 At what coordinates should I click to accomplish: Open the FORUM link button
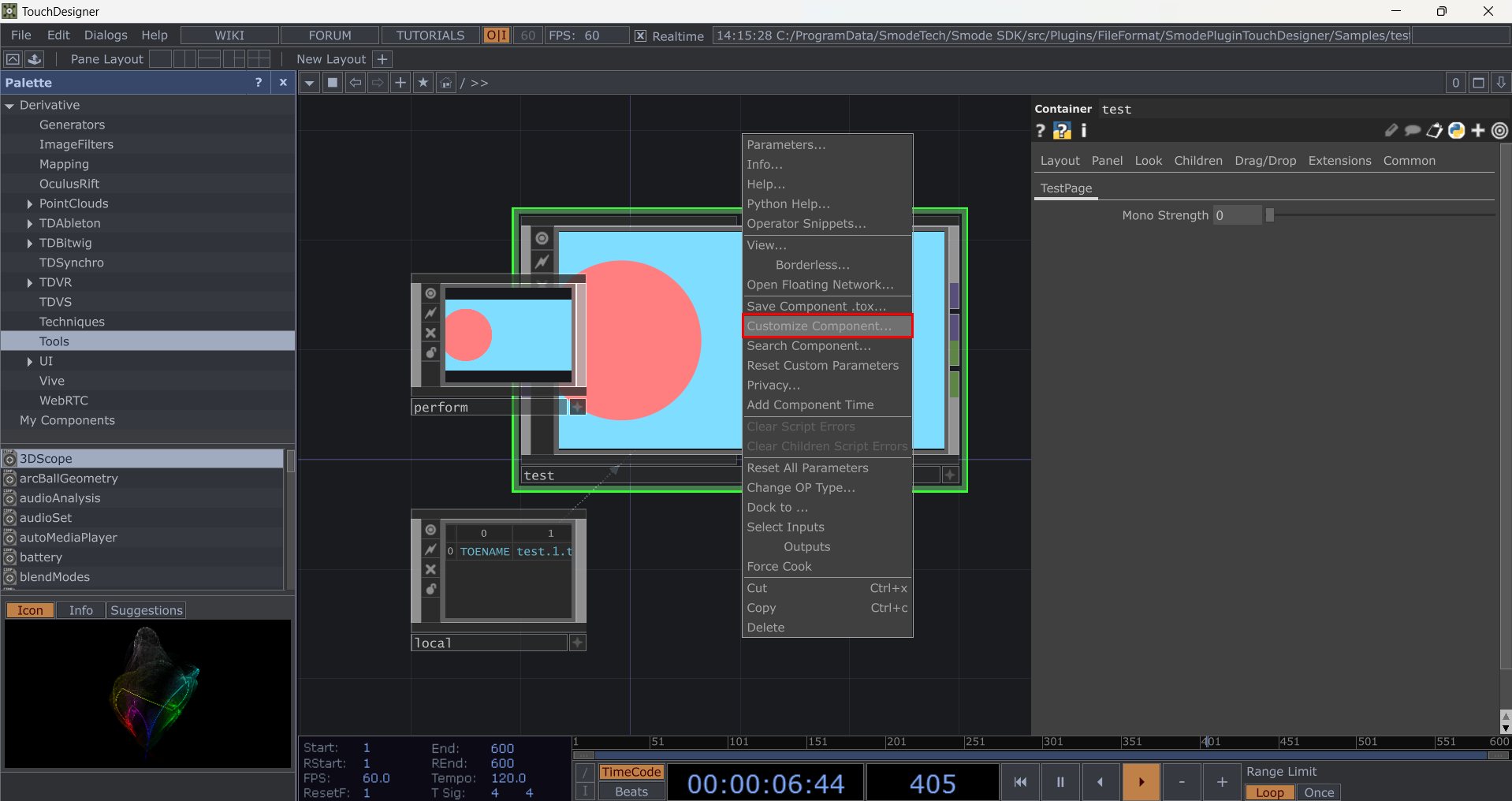(330, 35)
